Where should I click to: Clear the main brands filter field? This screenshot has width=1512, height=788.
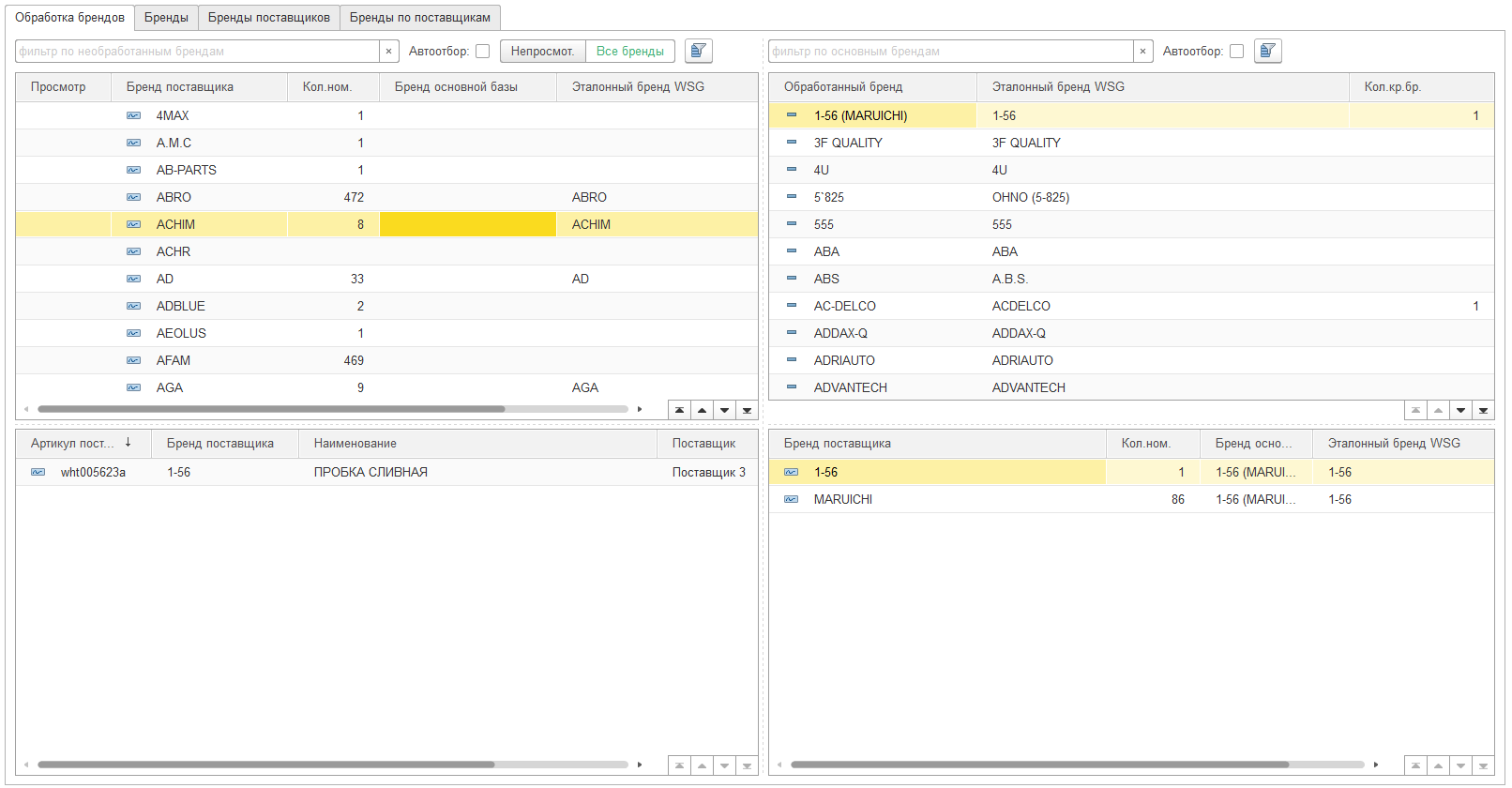1142,52
